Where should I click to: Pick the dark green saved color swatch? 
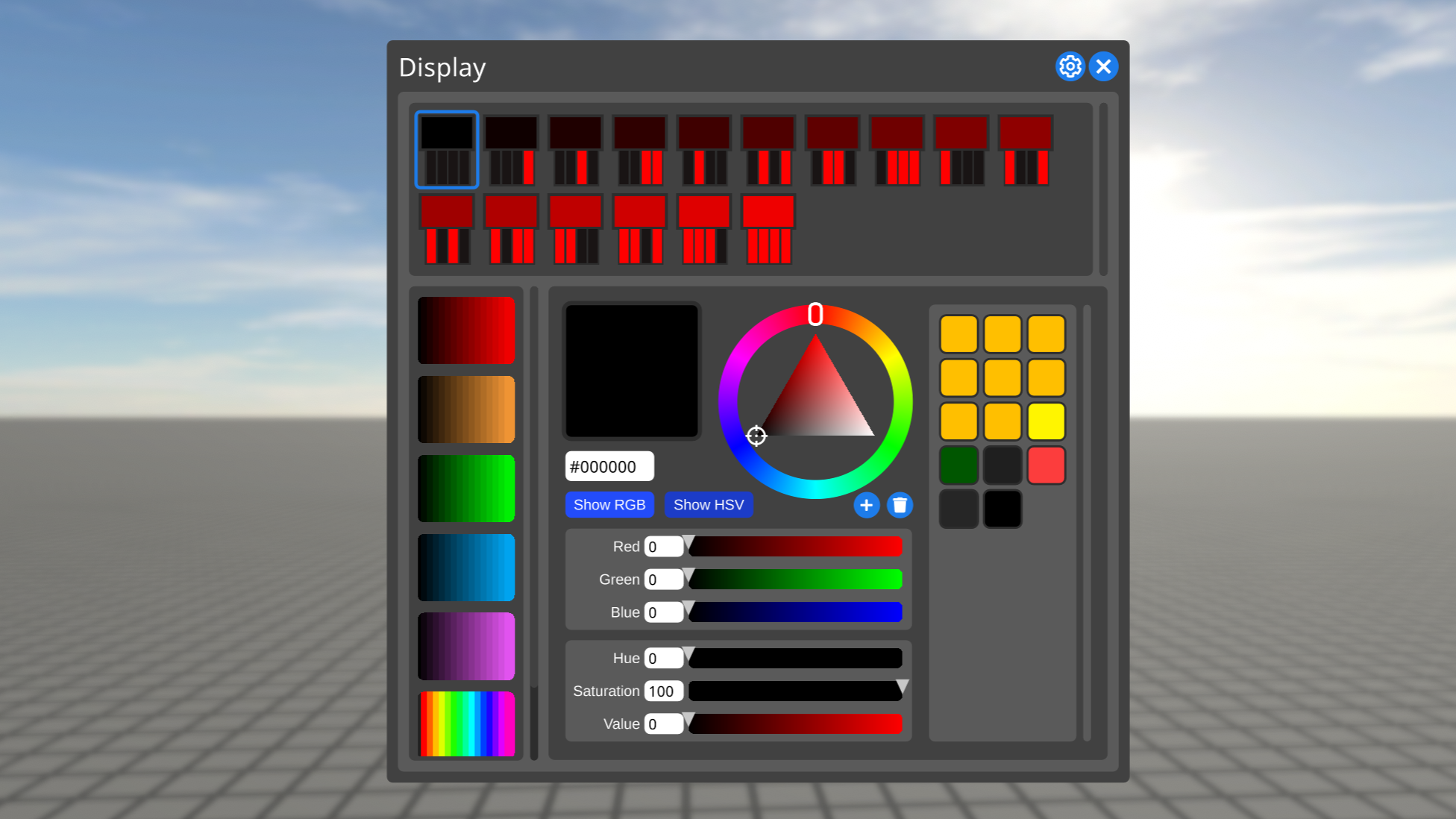(958, 465)
